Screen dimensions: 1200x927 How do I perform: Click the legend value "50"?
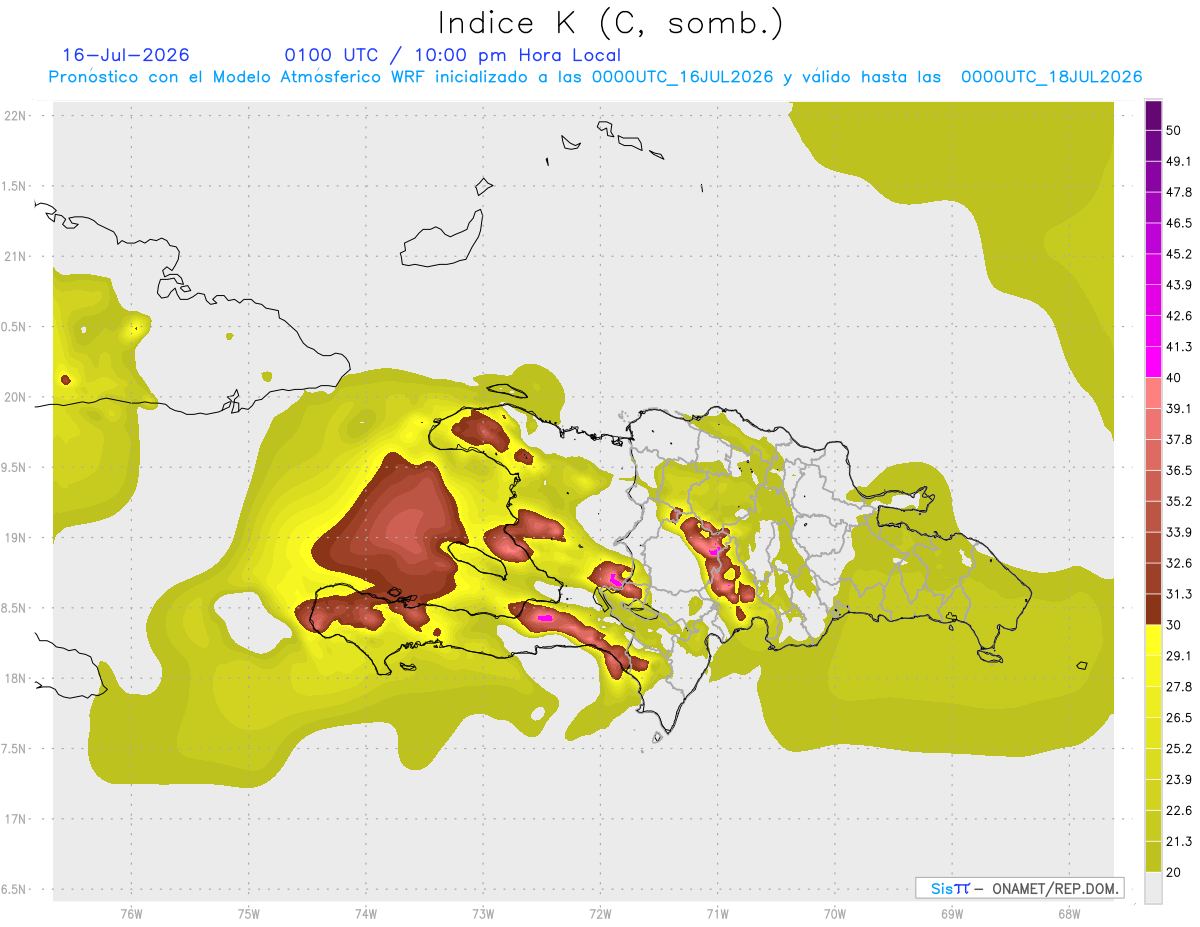tap(1173, 130)
